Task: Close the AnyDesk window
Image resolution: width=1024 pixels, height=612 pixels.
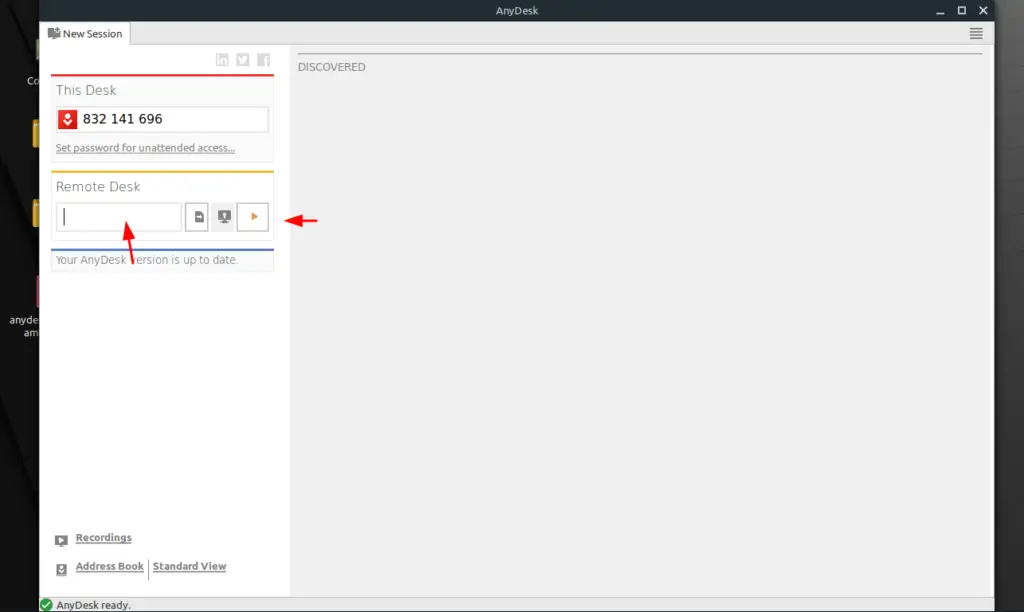Action: click(983, 10)
